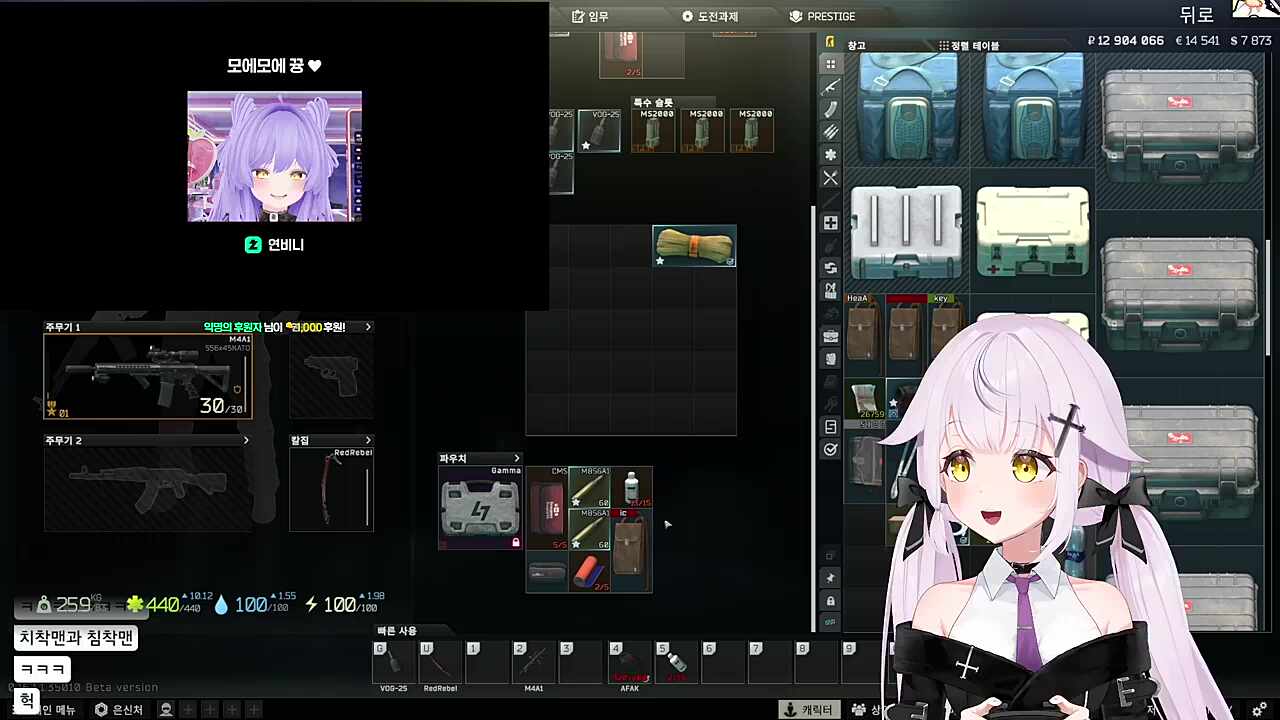Viewport: 1280px width, 720px height.
Task: Click the euro balance 14 541
Action: [x=1197, y=41]
